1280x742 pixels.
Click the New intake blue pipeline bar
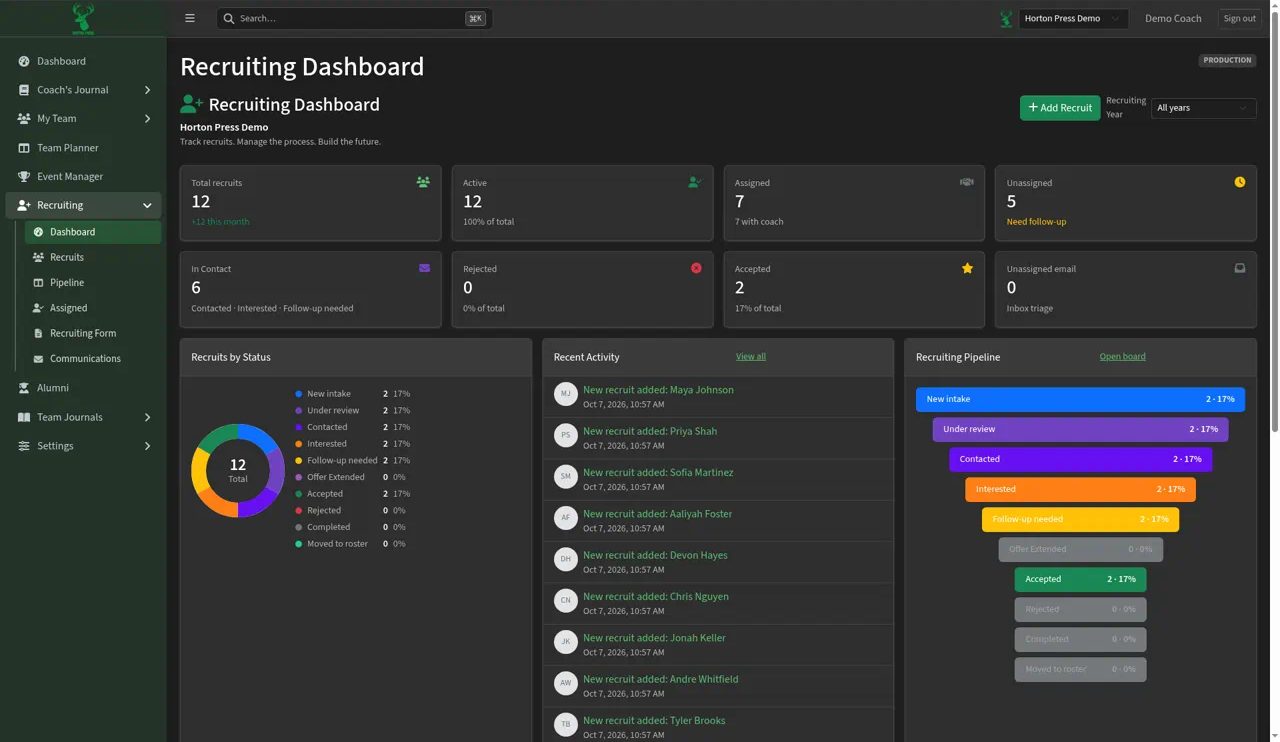coord(1080,399)
